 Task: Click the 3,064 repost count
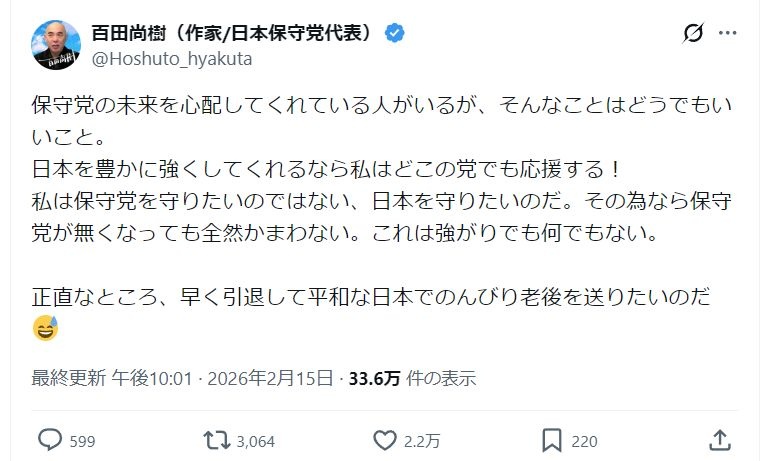point(255,441)
